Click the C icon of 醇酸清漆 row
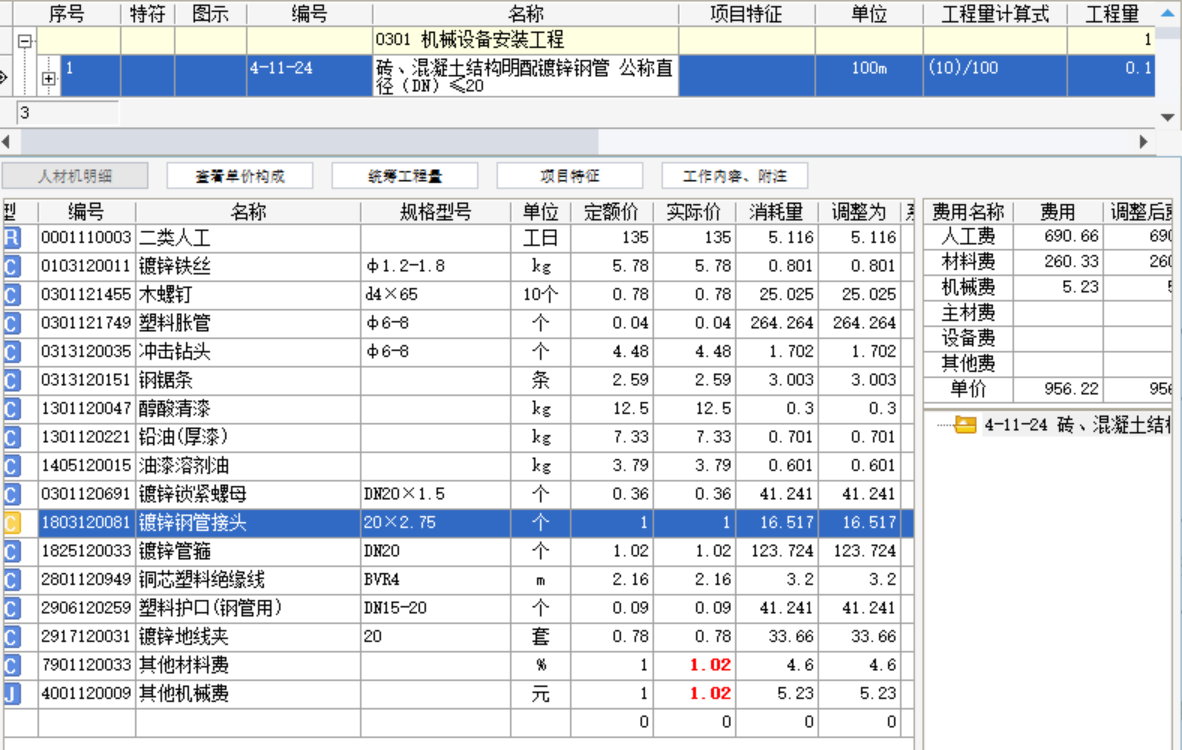Screen dimensions: 1182x750 (x=12, y=409)
